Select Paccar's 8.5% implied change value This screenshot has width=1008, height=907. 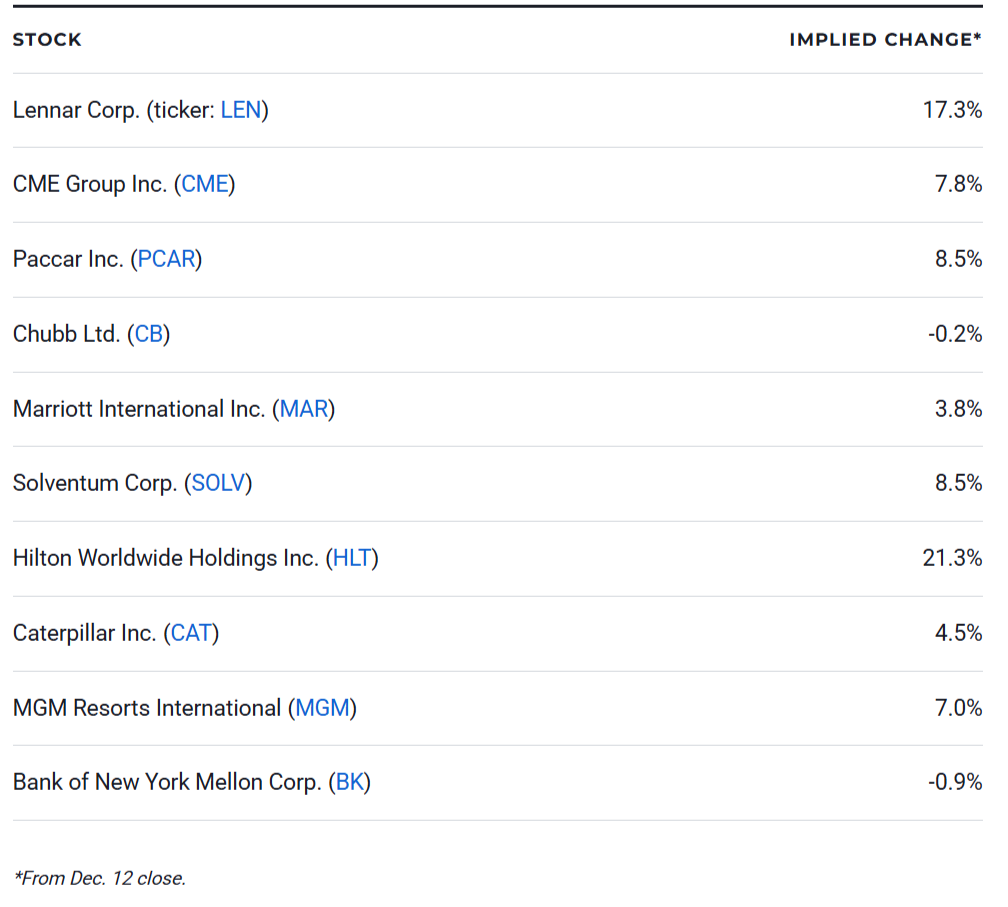coord(958,259)
